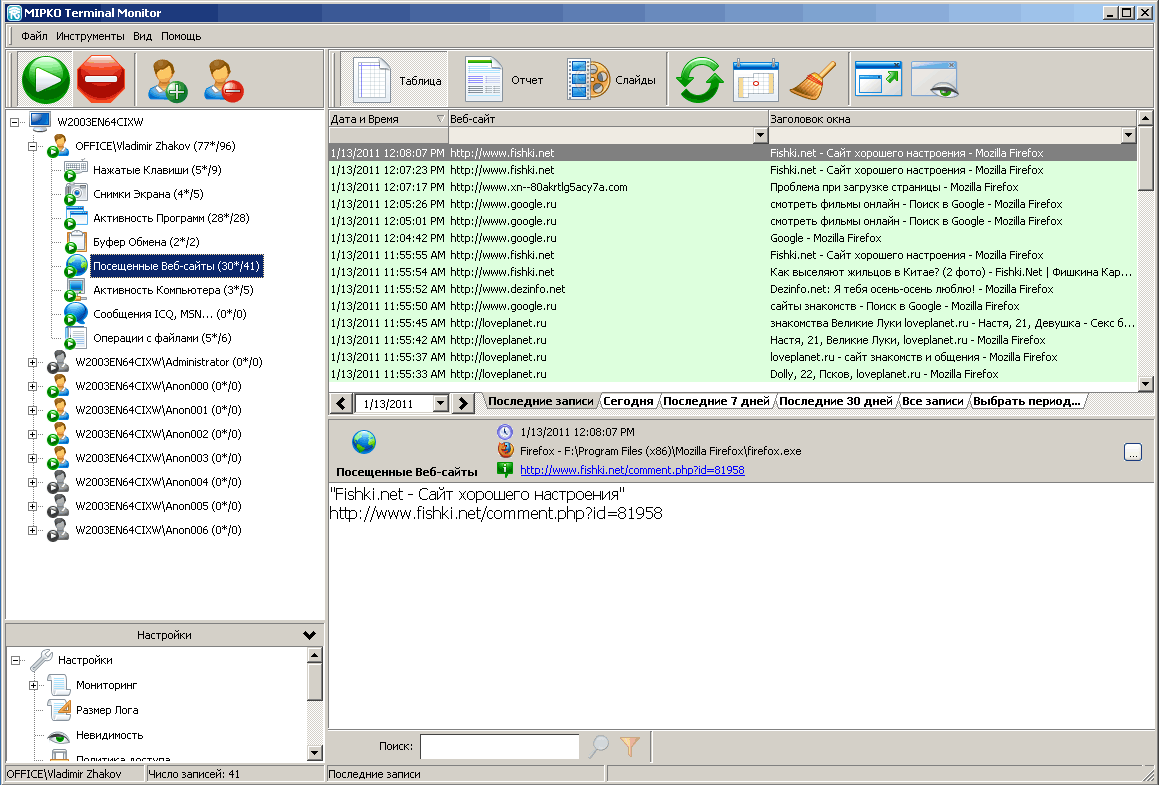Image resolution: width=1159 pixels, height=785 pixels.
Task: Open Операции с файлами node
Action: (x=162, y=338)
